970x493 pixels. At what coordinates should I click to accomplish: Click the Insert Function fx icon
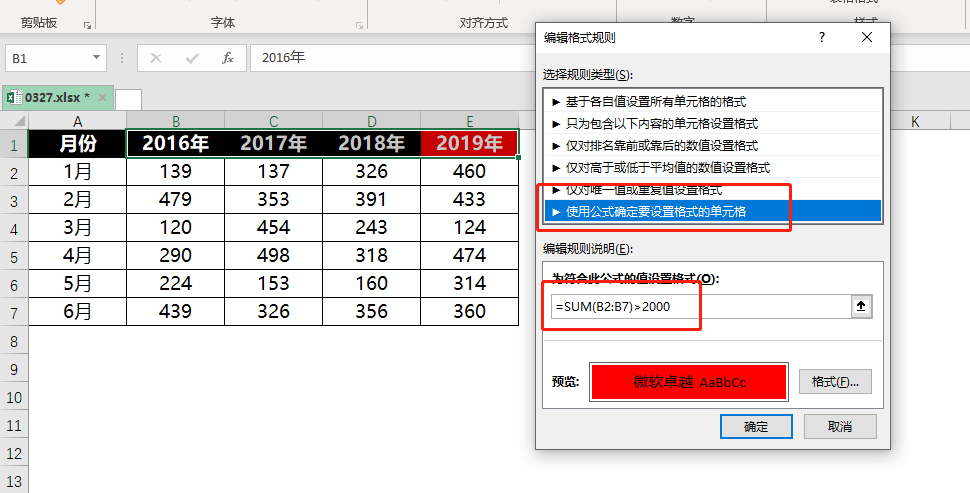tap(228, 58)
